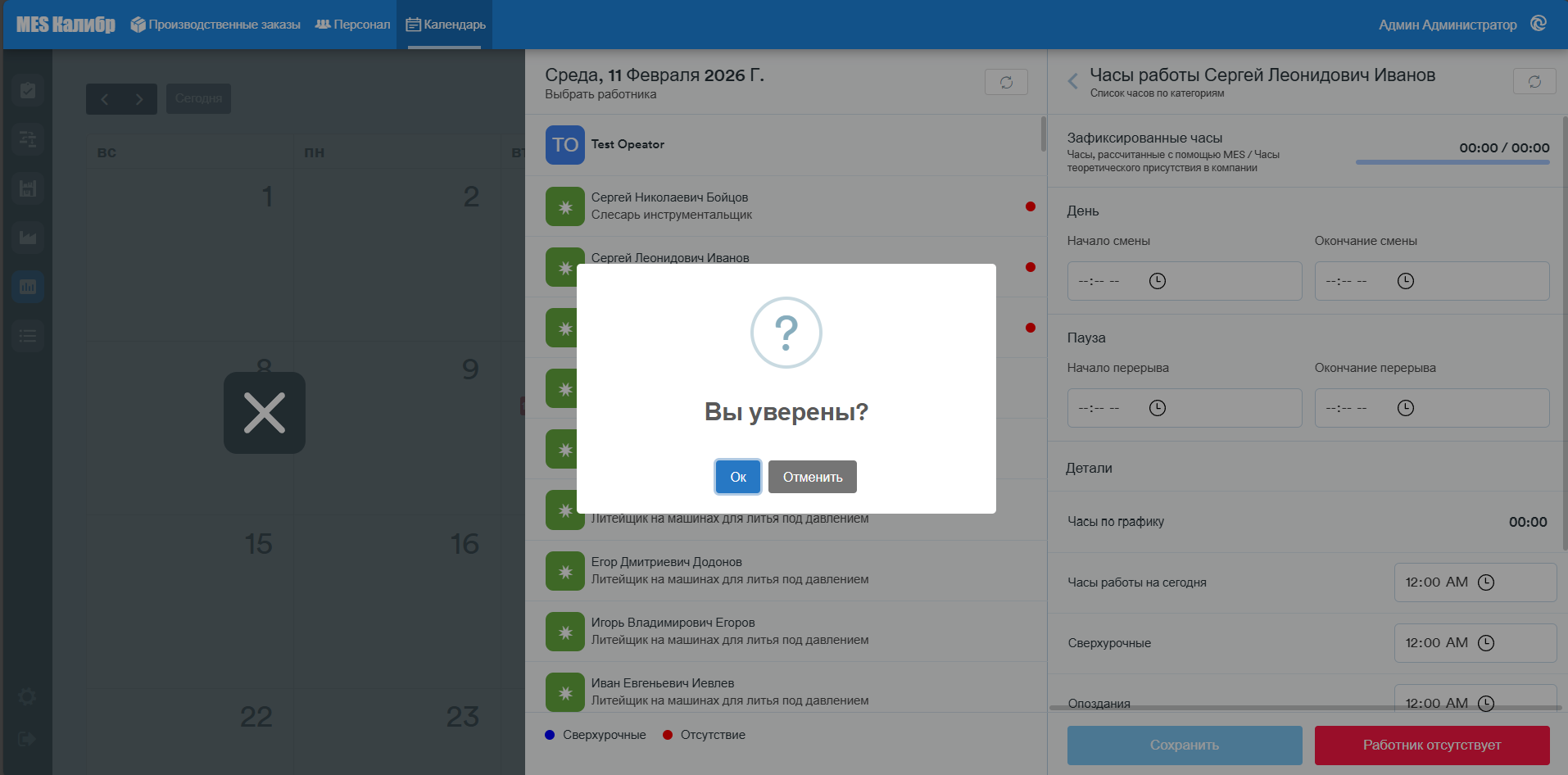The image size is (1568, 775).
Task: Go to the next calendar month
Action: coord(139,99)
